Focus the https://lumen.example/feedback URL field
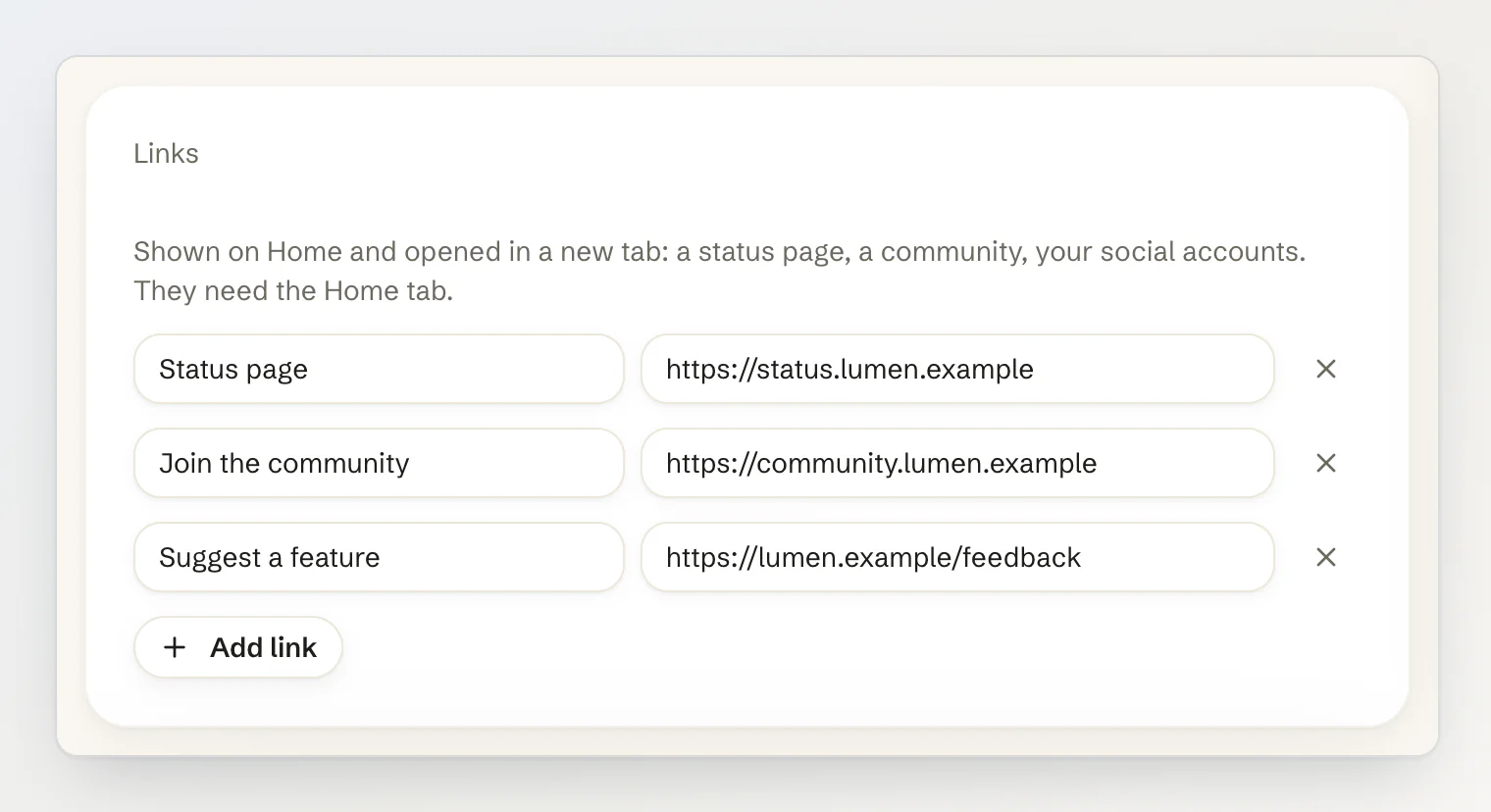Viewport: 1491px width, 812px height. [x=957, y=557]
